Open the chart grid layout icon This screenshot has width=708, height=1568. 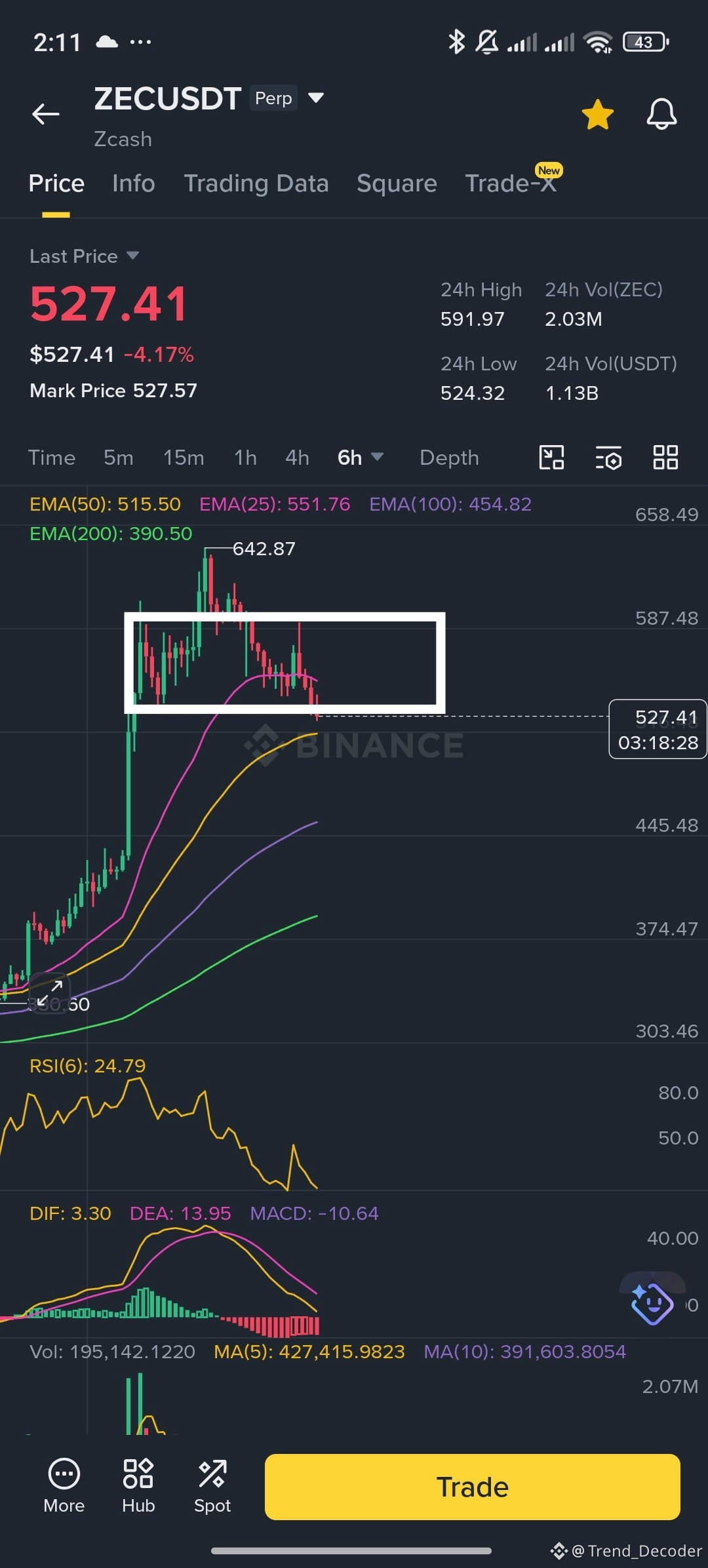pos(665,457)
